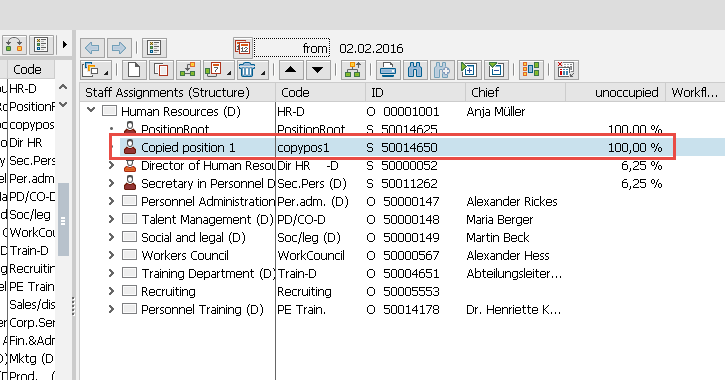Expand the Social and legal (D) node
Image resolution: width=725 pixels, height=380 pixels.
(x=111, y=237)
